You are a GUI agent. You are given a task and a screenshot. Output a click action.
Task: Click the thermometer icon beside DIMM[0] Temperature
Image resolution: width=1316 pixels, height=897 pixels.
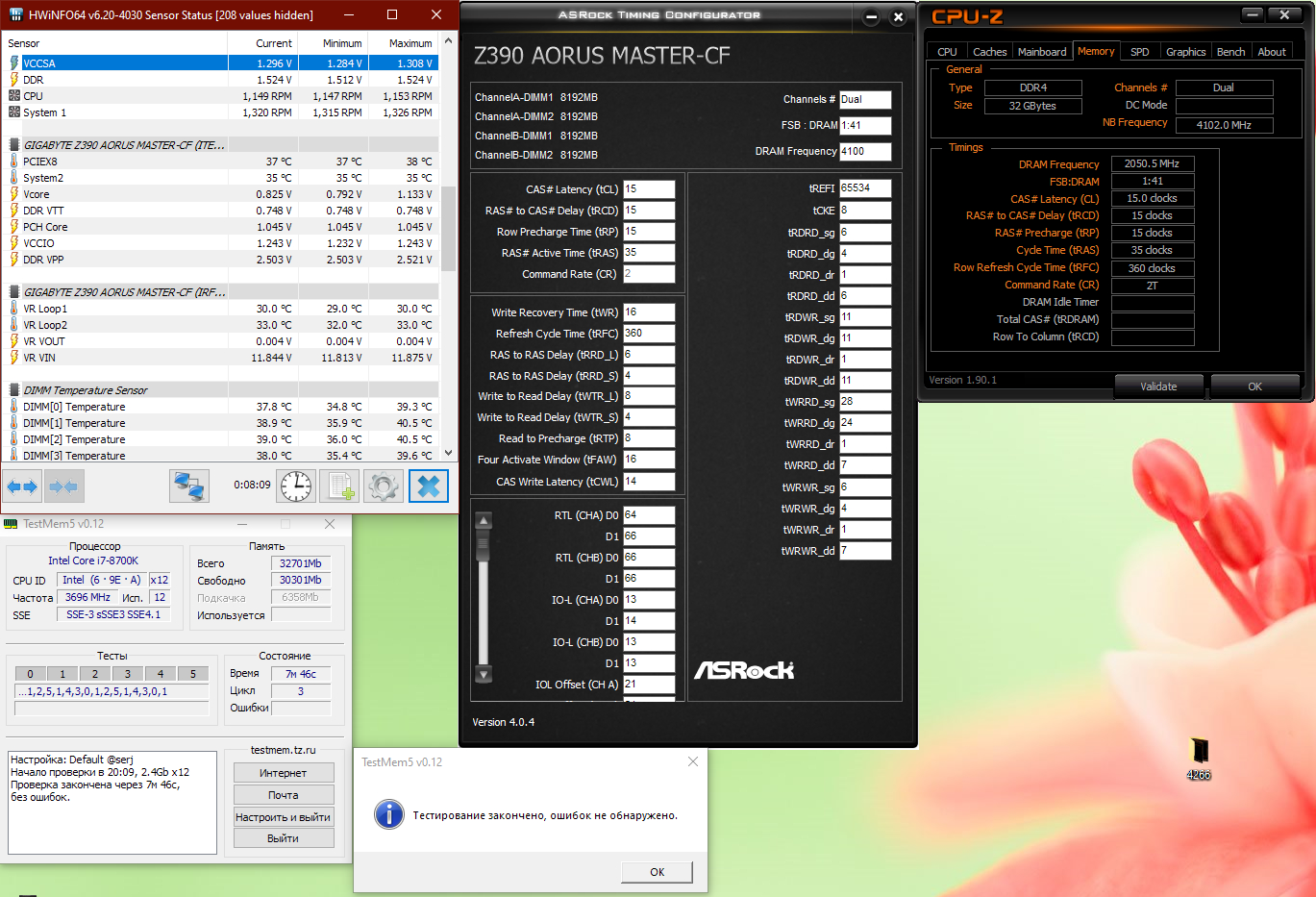[x=14, y=407]
